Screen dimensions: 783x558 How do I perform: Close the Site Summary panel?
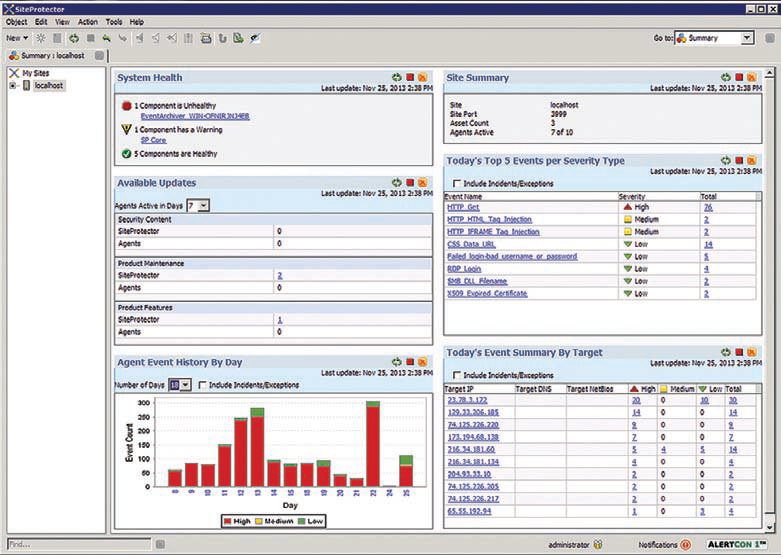(x=752, y=77)
